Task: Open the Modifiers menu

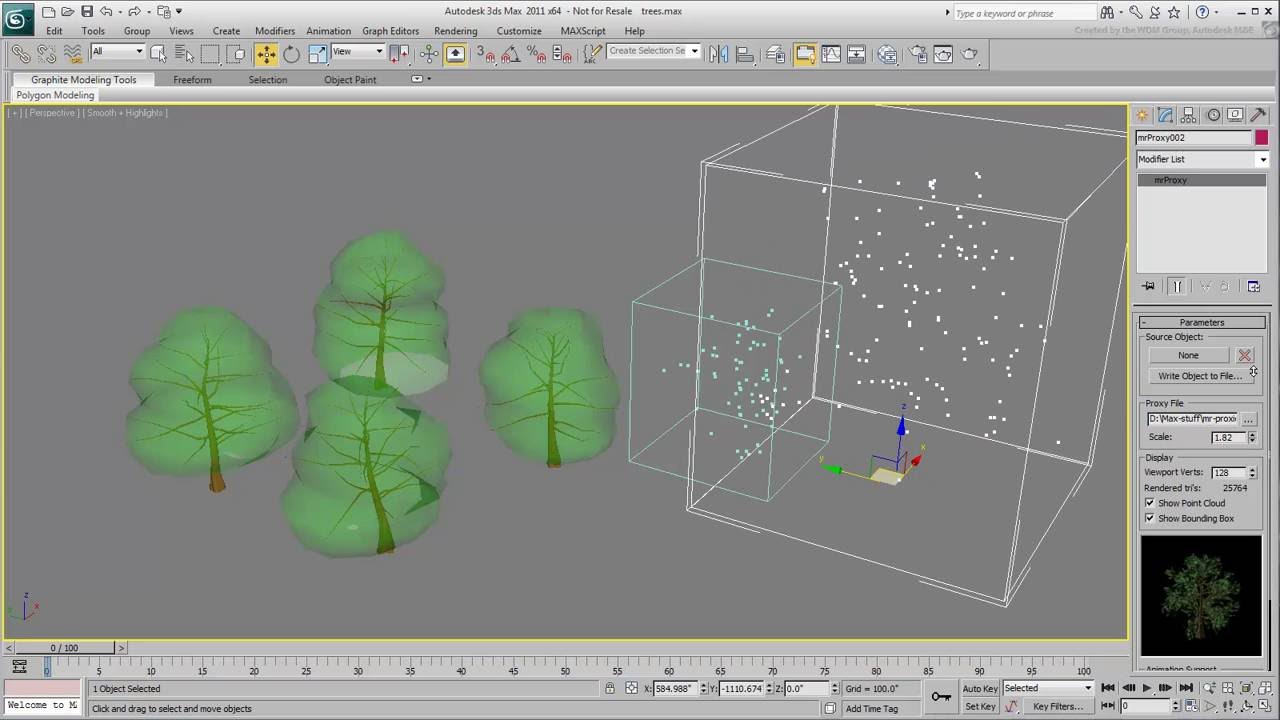Action: coord(275,31)
